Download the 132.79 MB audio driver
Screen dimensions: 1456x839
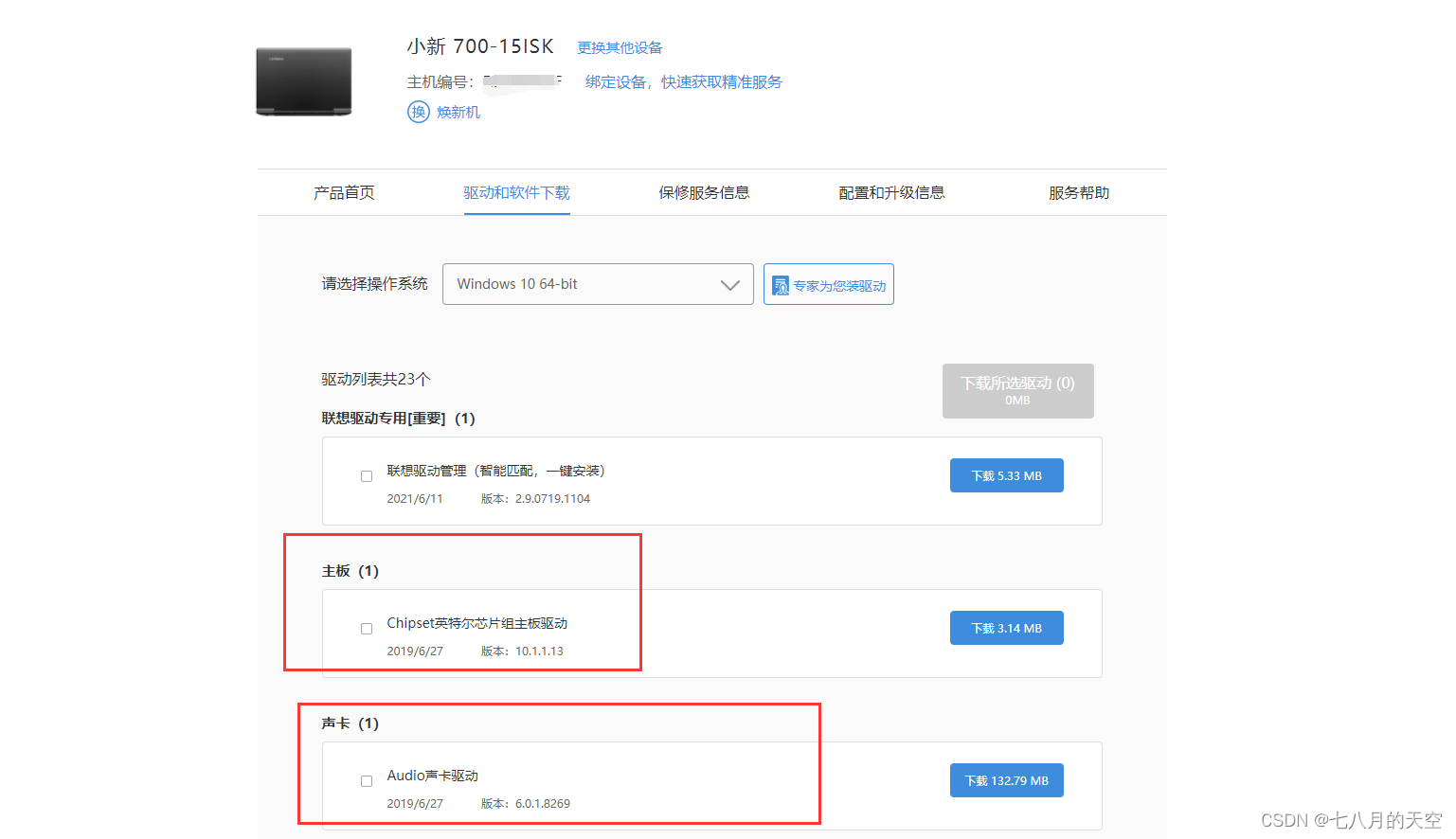pos(1007,780)
